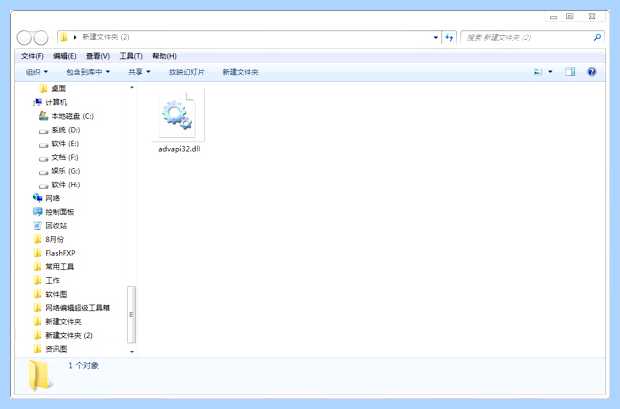The width and height of the screenshot is (620, 409).
Task: Select the 网络编辑超级工具箱 folder
Action: tap(78, 308)
